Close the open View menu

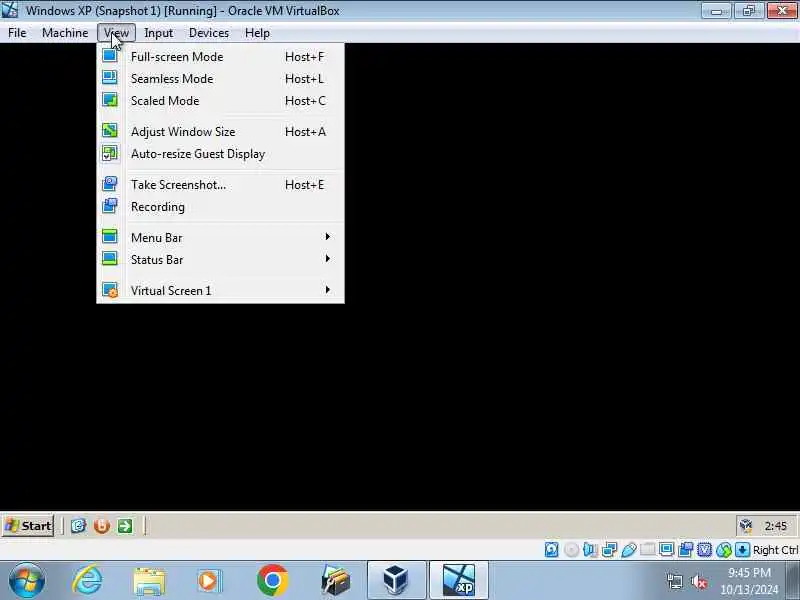pos(116,33)
